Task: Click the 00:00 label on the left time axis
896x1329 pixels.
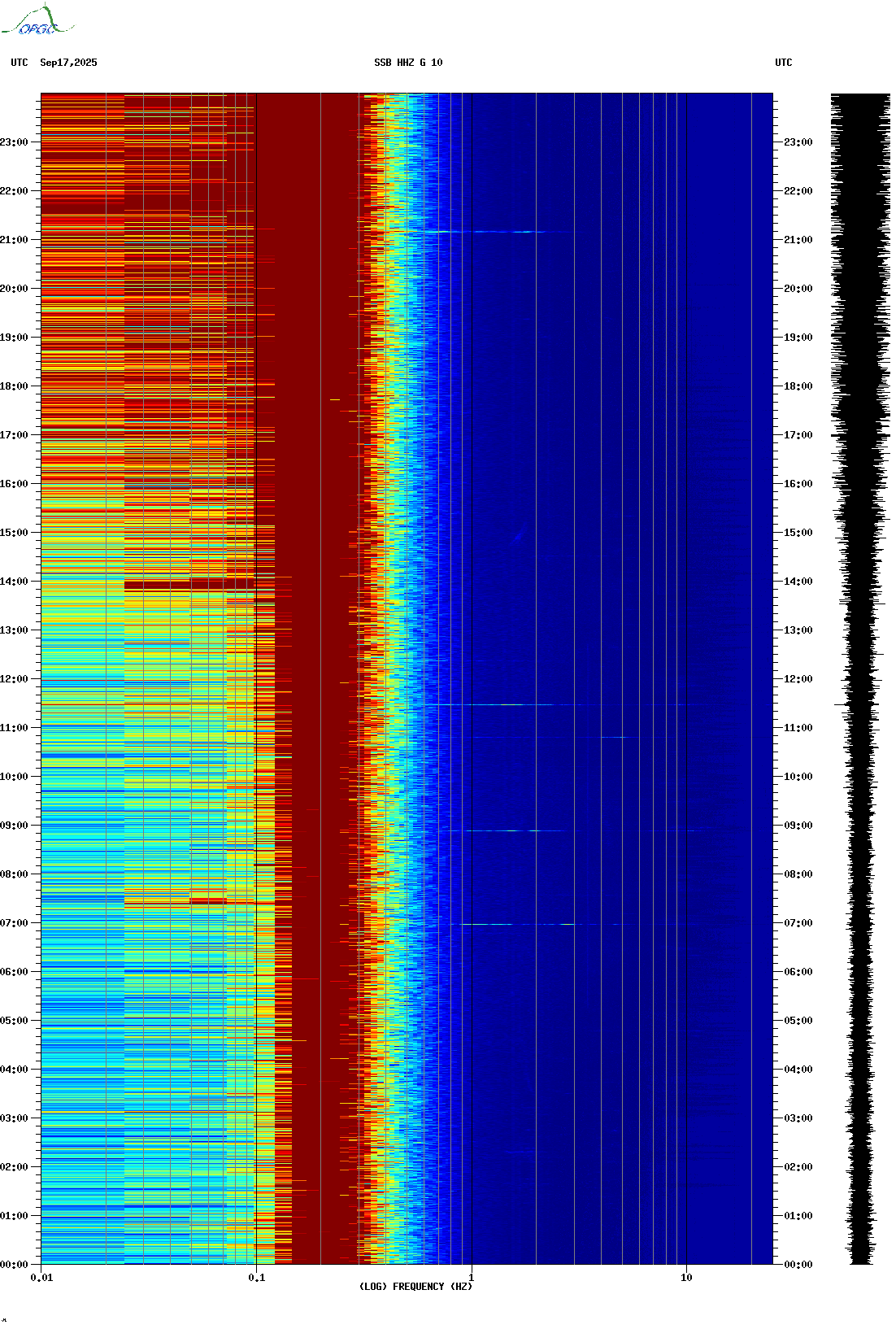Action: click(14, 1265)
